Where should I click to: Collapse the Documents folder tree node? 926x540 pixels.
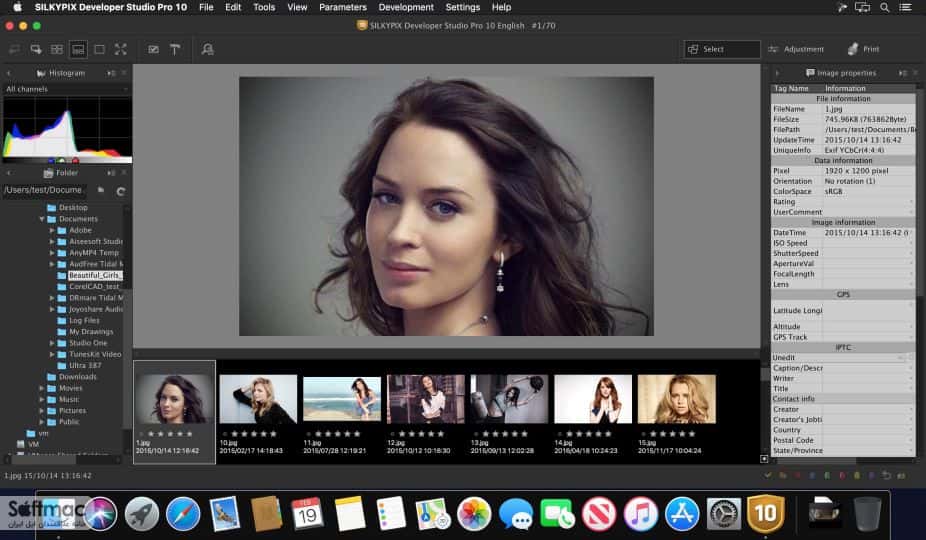pyautogui.click(x=42, y=219)
